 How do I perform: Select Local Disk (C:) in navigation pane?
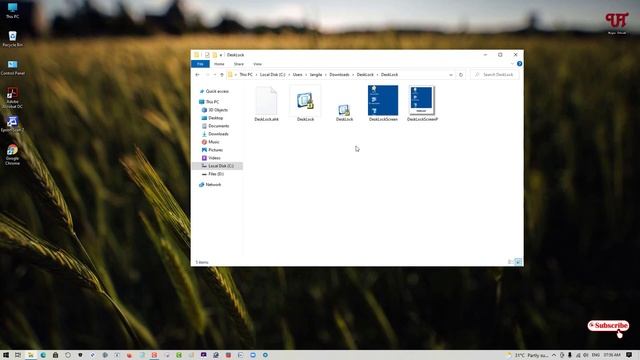pos(218,166)
